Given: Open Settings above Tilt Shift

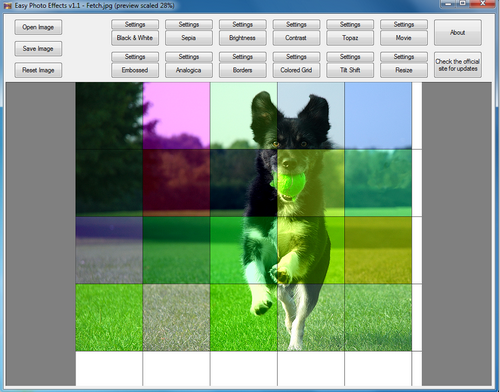Looking at the screenshot, I should click(x=350, y=57).
